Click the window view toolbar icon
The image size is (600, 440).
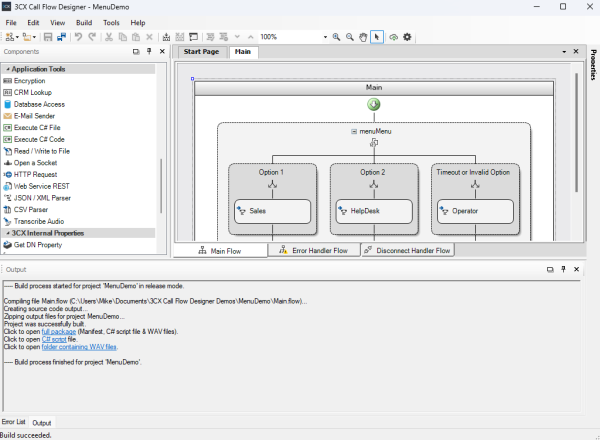pyautogui.click(x=194, y=37)
